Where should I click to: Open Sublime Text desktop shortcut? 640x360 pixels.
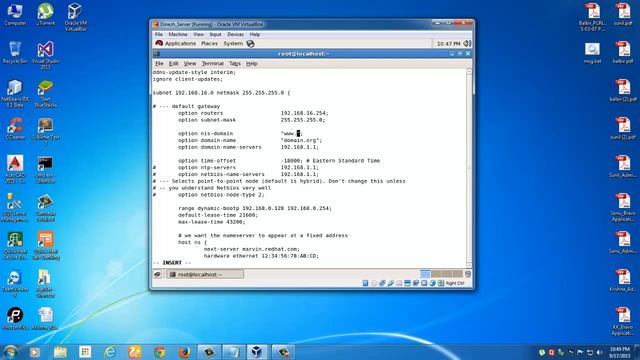click(x=45, y=131)
